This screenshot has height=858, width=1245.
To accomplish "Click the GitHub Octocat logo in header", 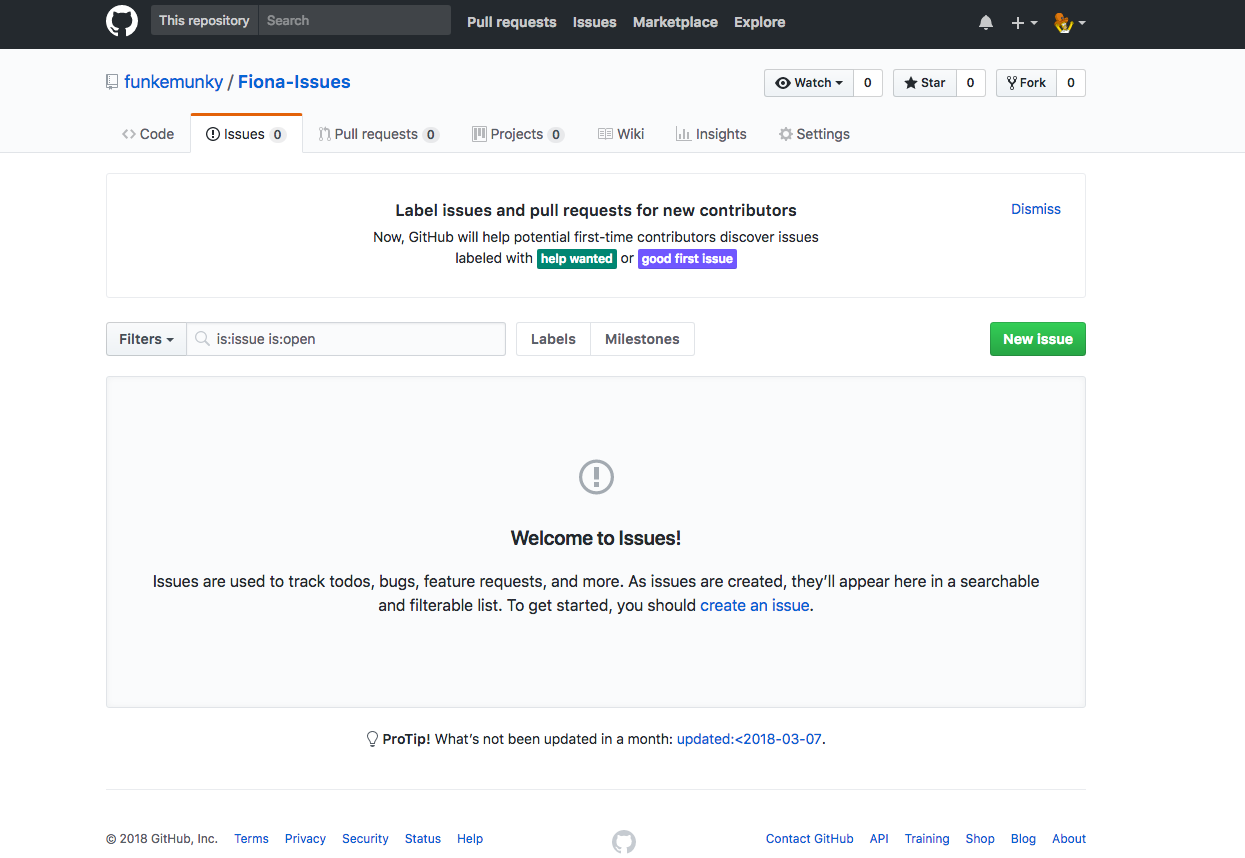I will [122, 21].
